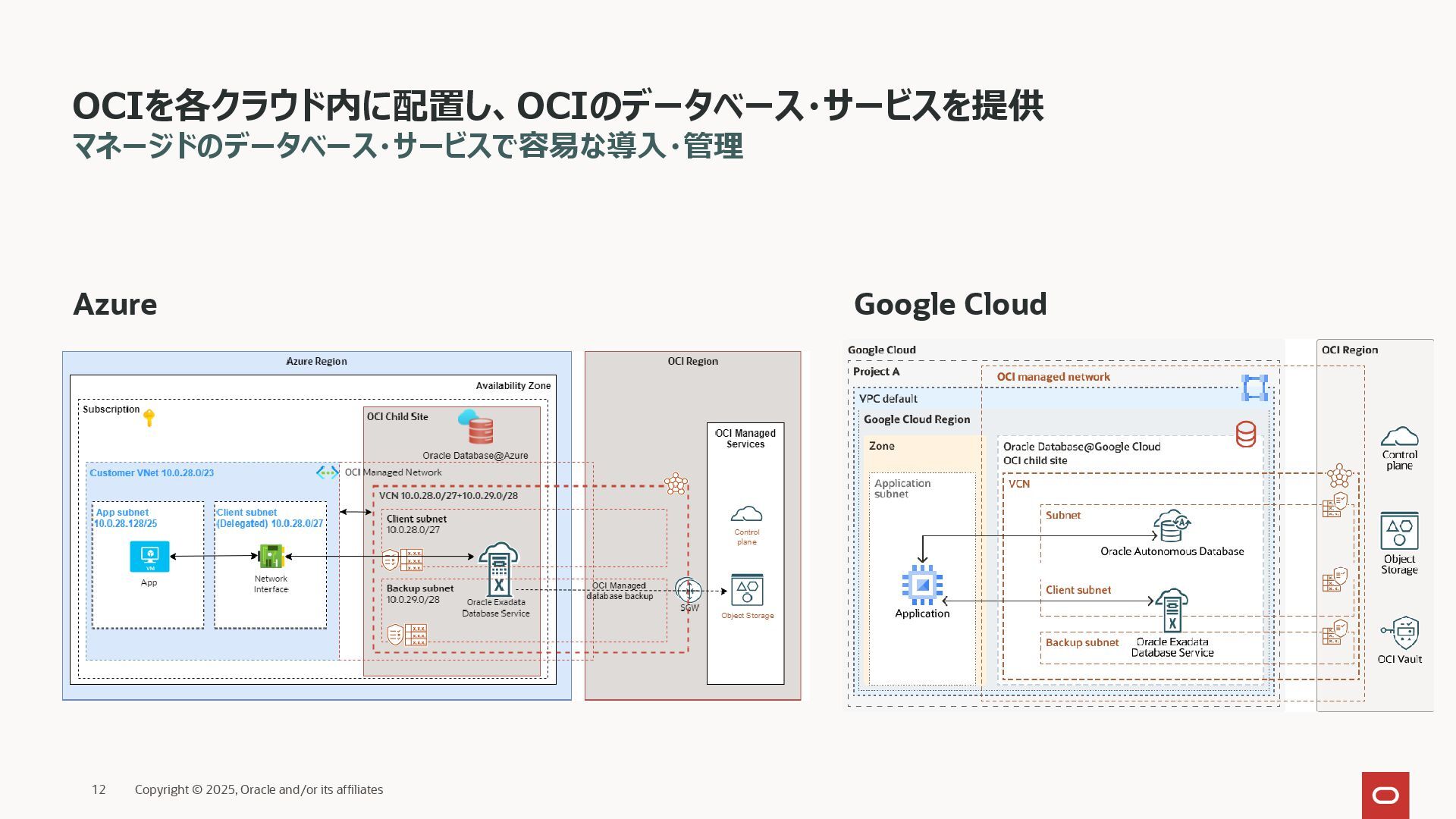Click the security list icon in Azure Backup subnet
The height and width of the screenshot is (819, 1456).
coord(406,635)
